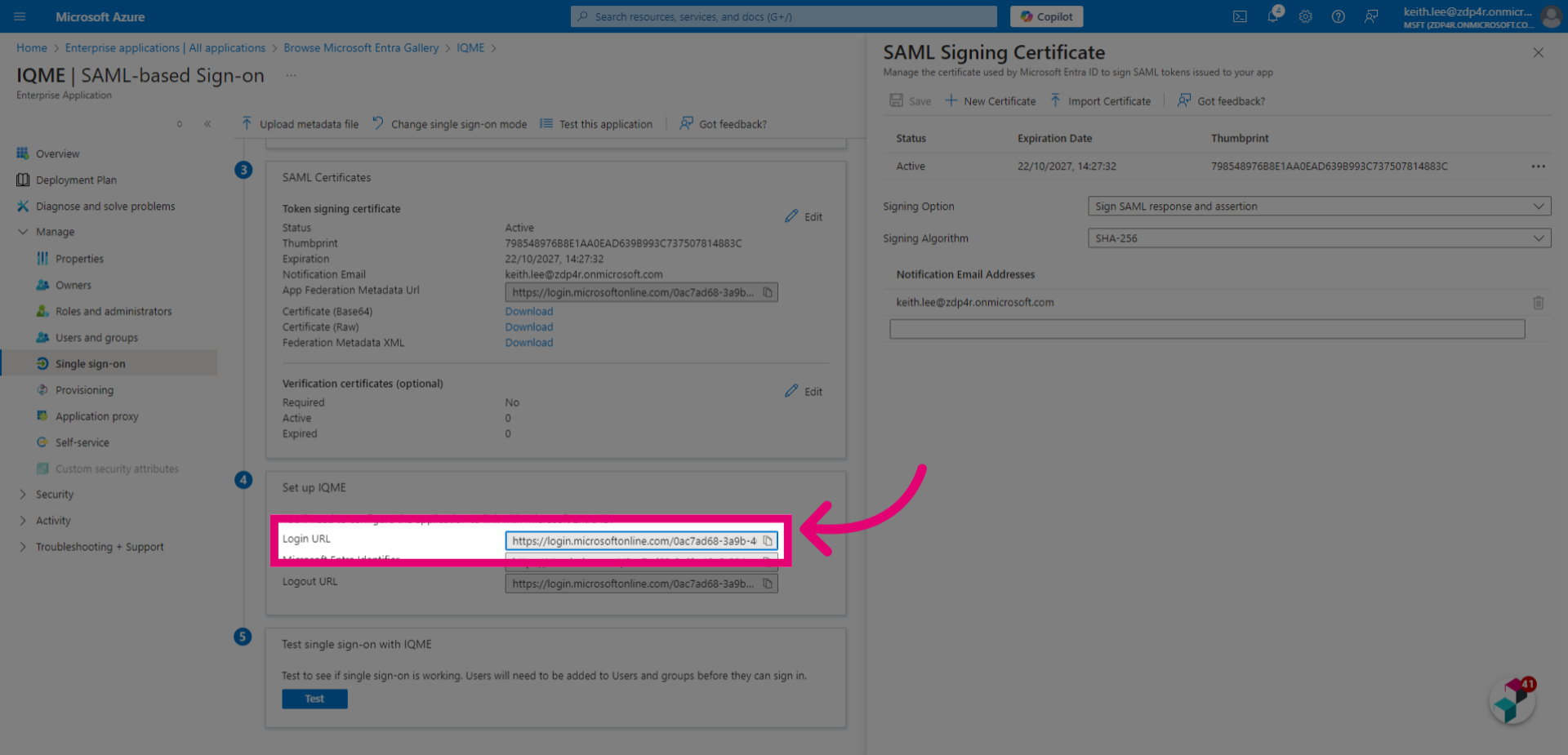Expand Troubleshooting + Support section

[23, 546]
